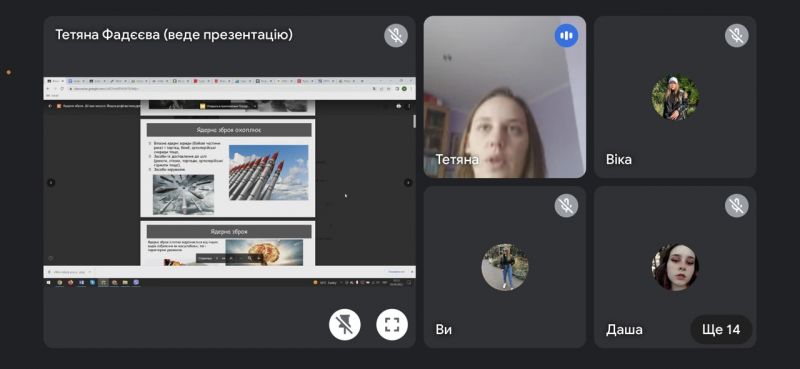Screen dimensions: 800x369
Task: Click Віка's muted microphone icon
Action: click(x=737, y=36)
